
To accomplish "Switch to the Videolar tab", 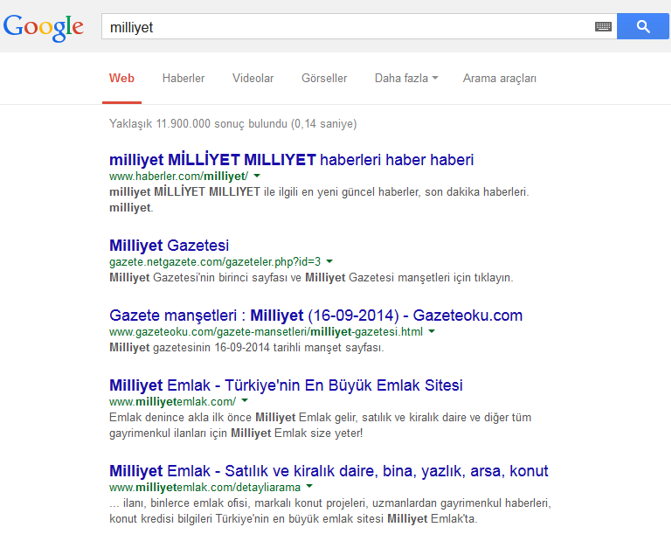I will (253, 78).
